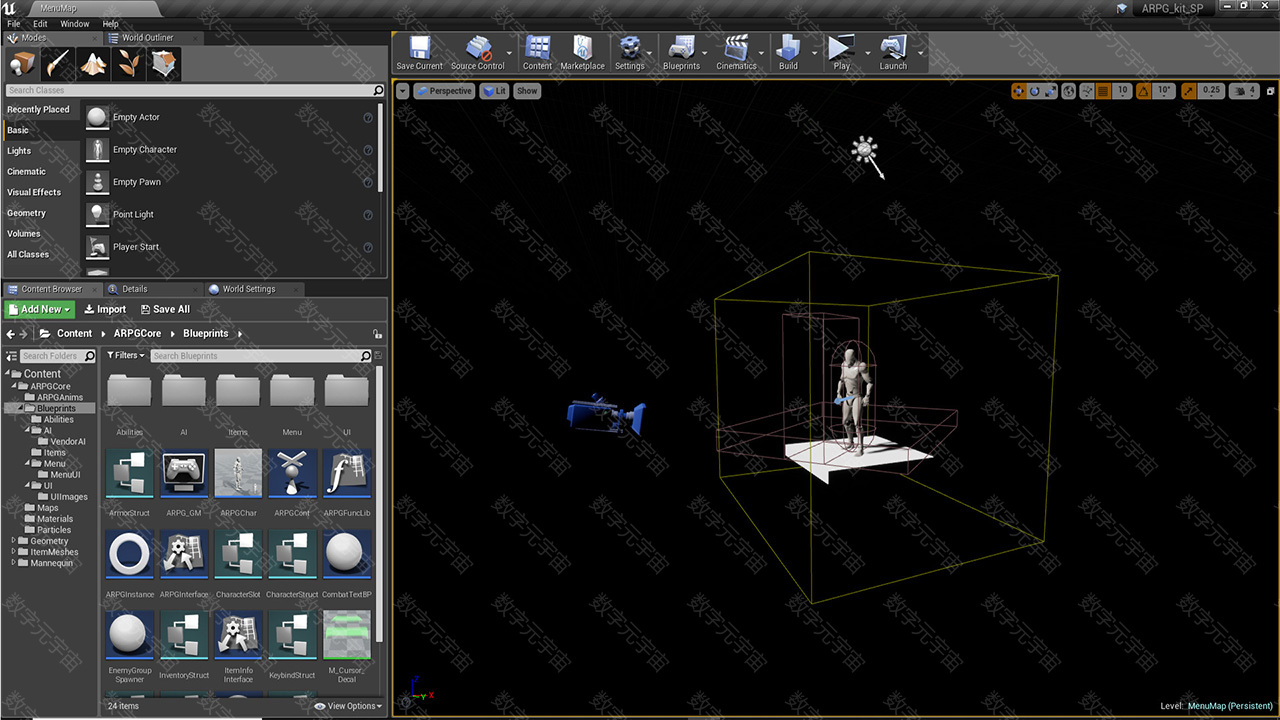This screenshot has width=1280, height=720.
Task: Select the Paint mode brush icon
Action: [x=58, y=64]
